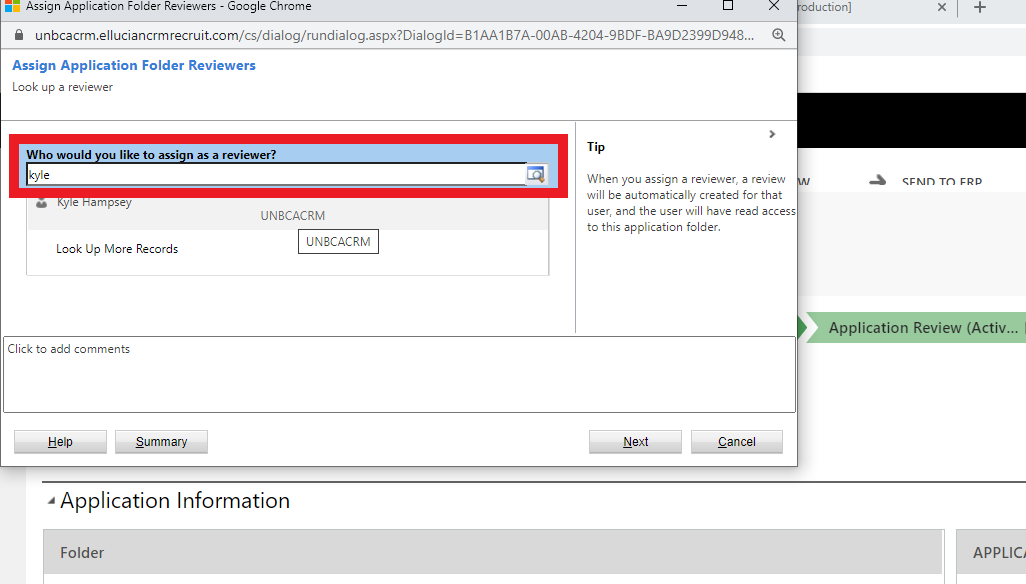Click the Send to ERP arrow icon
Image resolution: width=1026 pixels, height=584 pixels.
pos(878,180)
